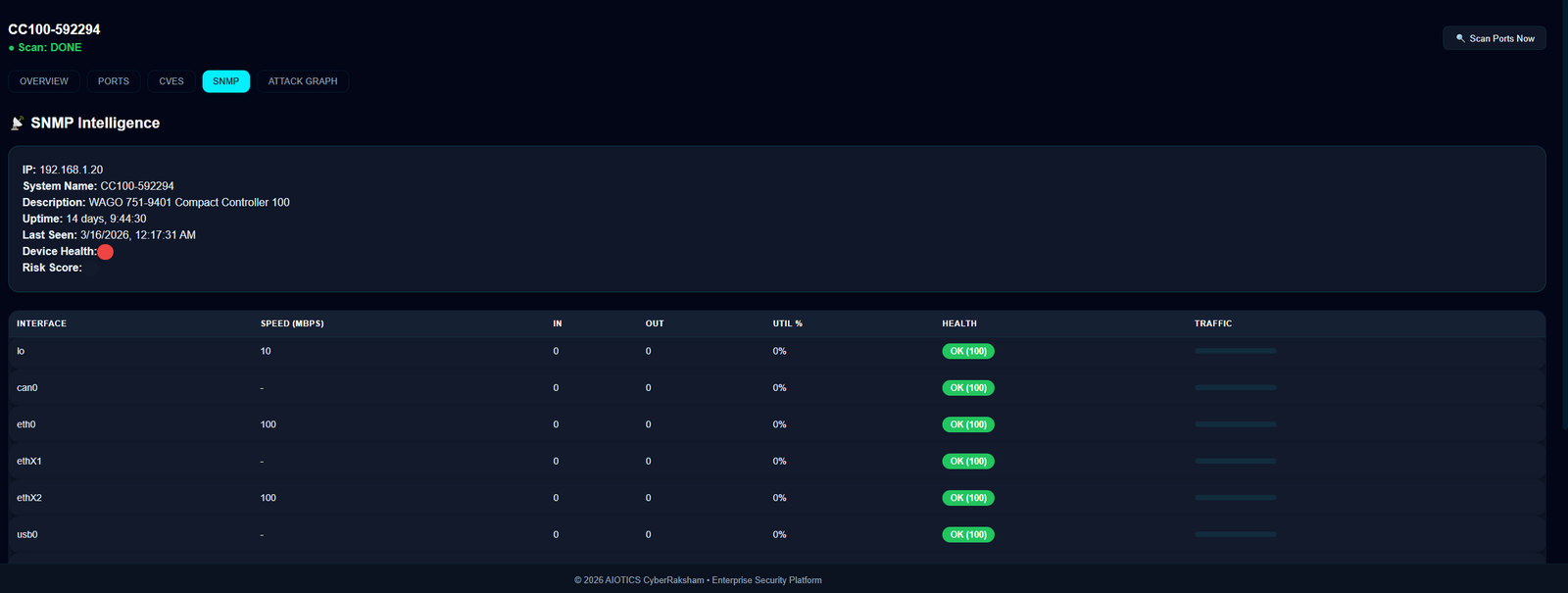
Task: Click the OK (100) badge for eth0
Action: (968, 424)
